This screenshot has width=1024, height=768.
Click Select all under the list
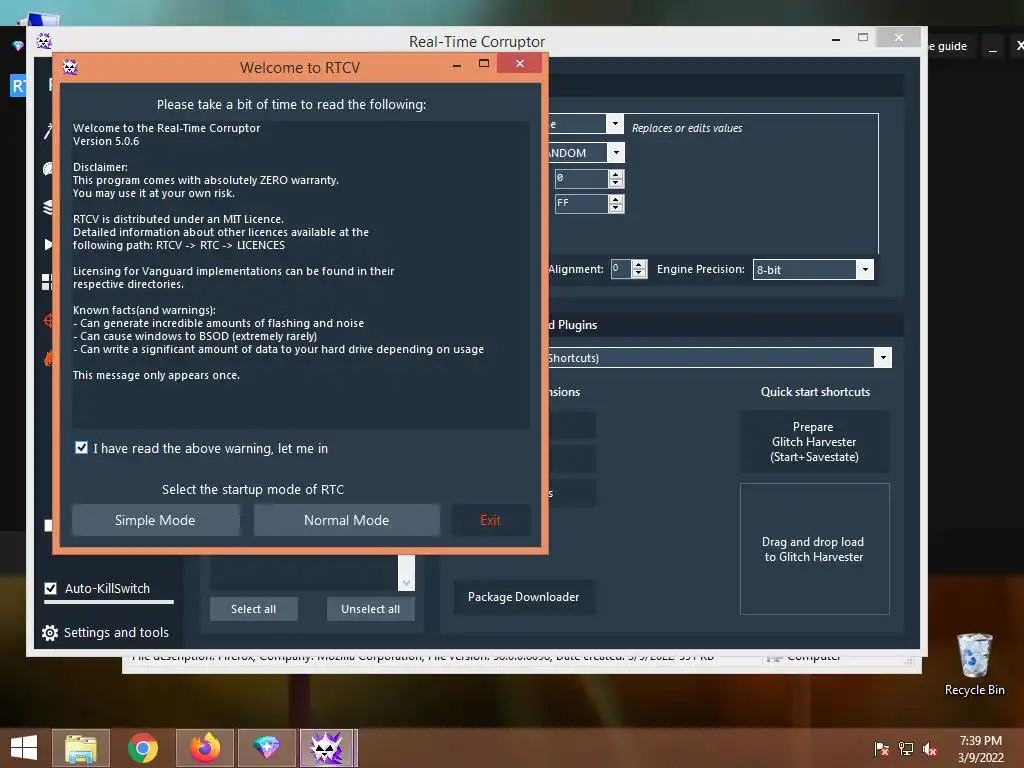253,609
